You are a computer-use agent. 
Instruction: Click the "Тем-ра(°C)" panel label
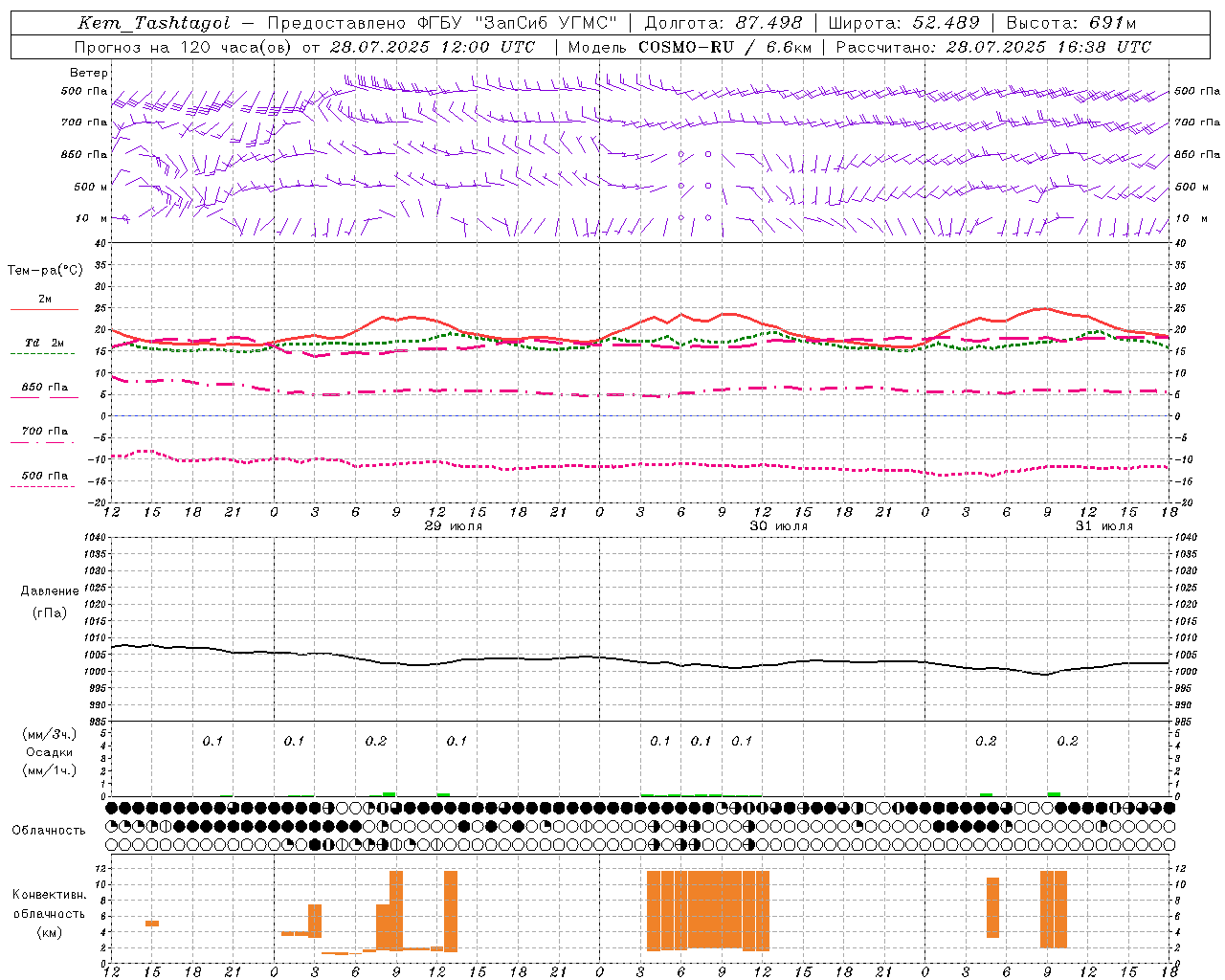point(45,271)
